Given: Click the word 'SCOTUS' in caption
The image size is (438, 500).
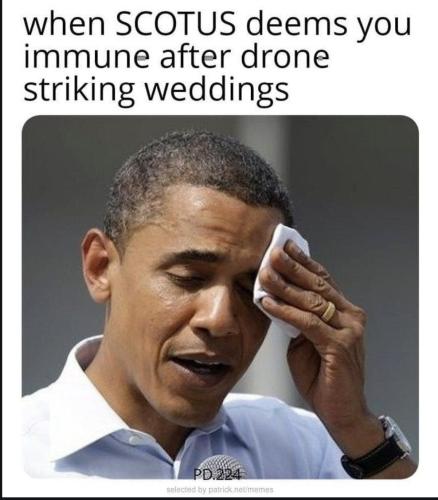Looking at the screenshot, I should click(175, 24).
